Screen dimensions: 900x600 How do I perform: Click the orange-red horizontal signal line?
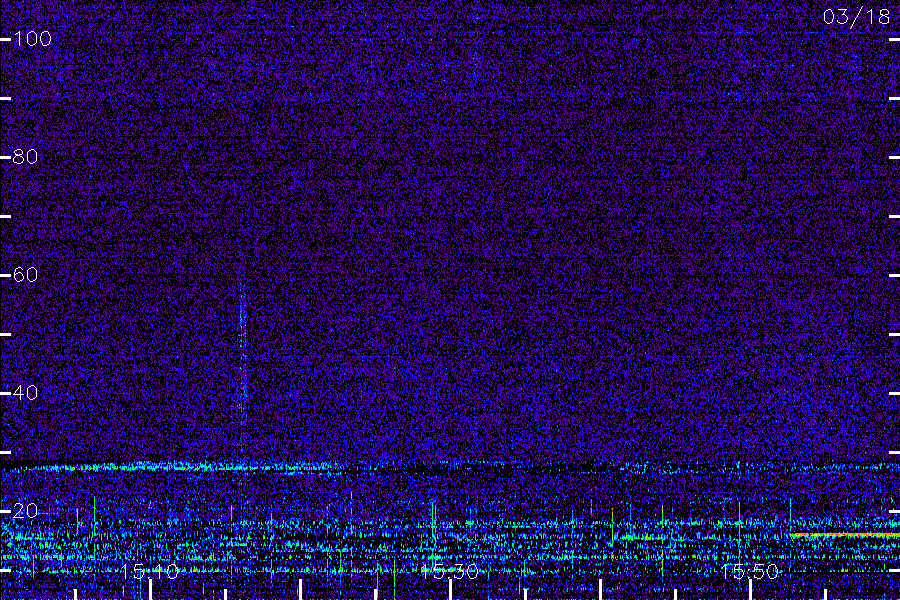[x=845, y=535]
